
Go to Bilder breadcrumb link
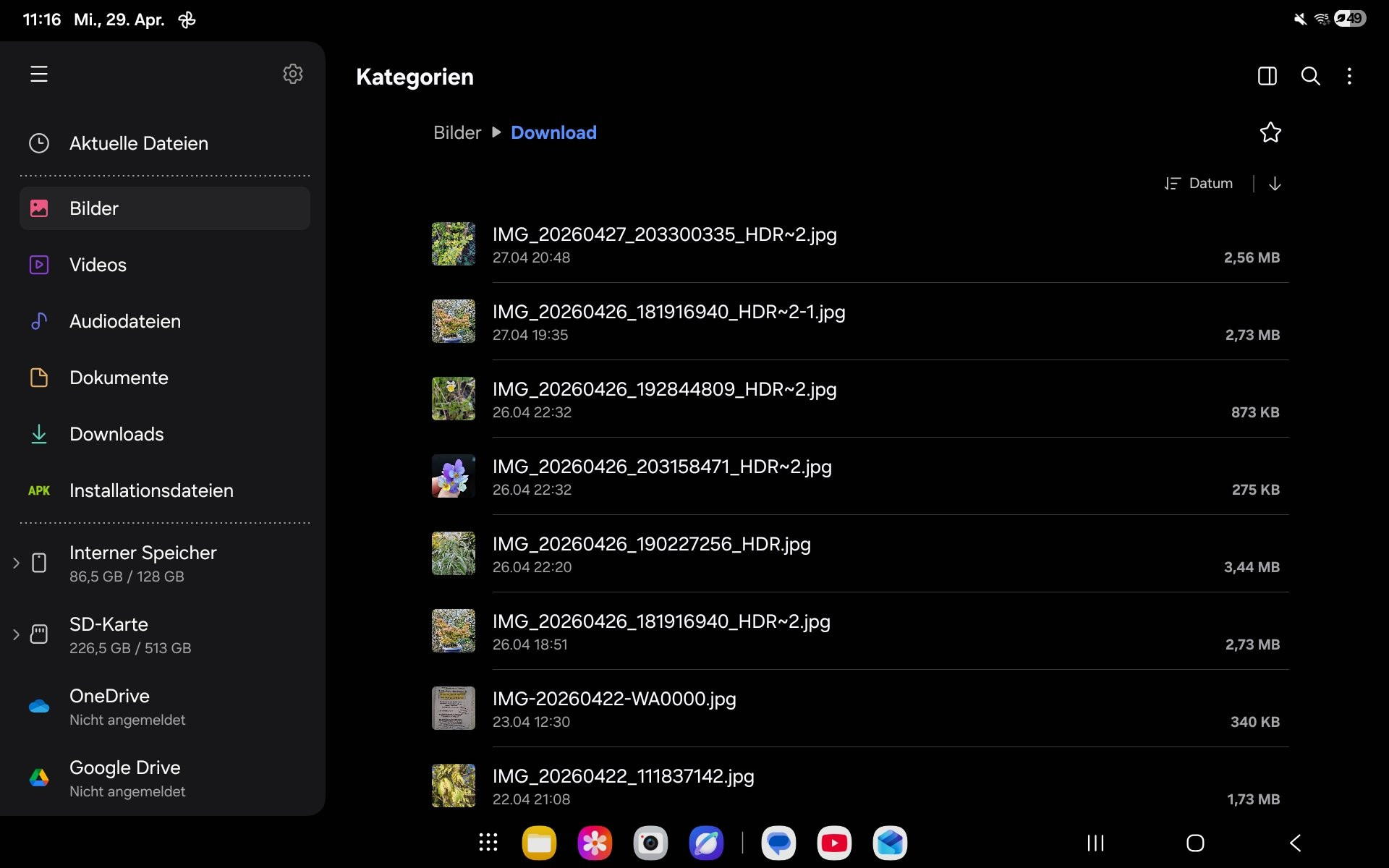coord(457,132)
